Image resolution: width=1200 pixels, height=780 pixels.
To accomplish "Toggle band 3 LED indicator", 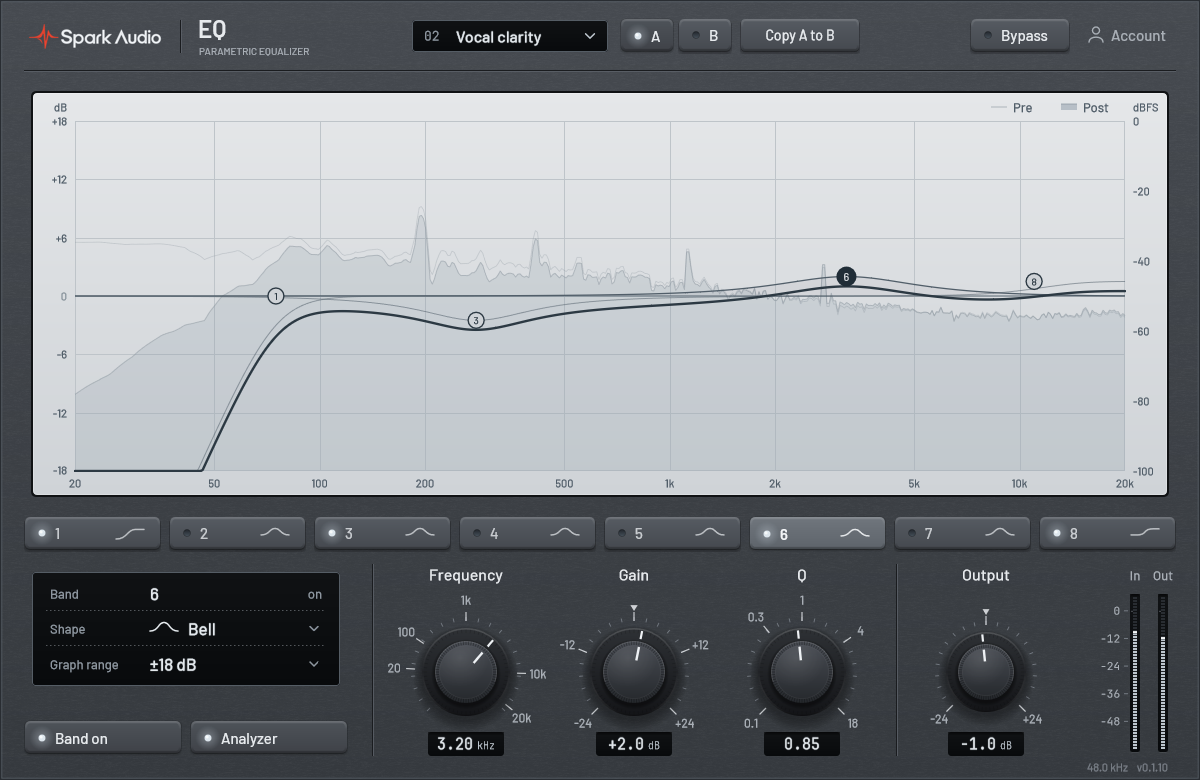I will coord(332,534).
